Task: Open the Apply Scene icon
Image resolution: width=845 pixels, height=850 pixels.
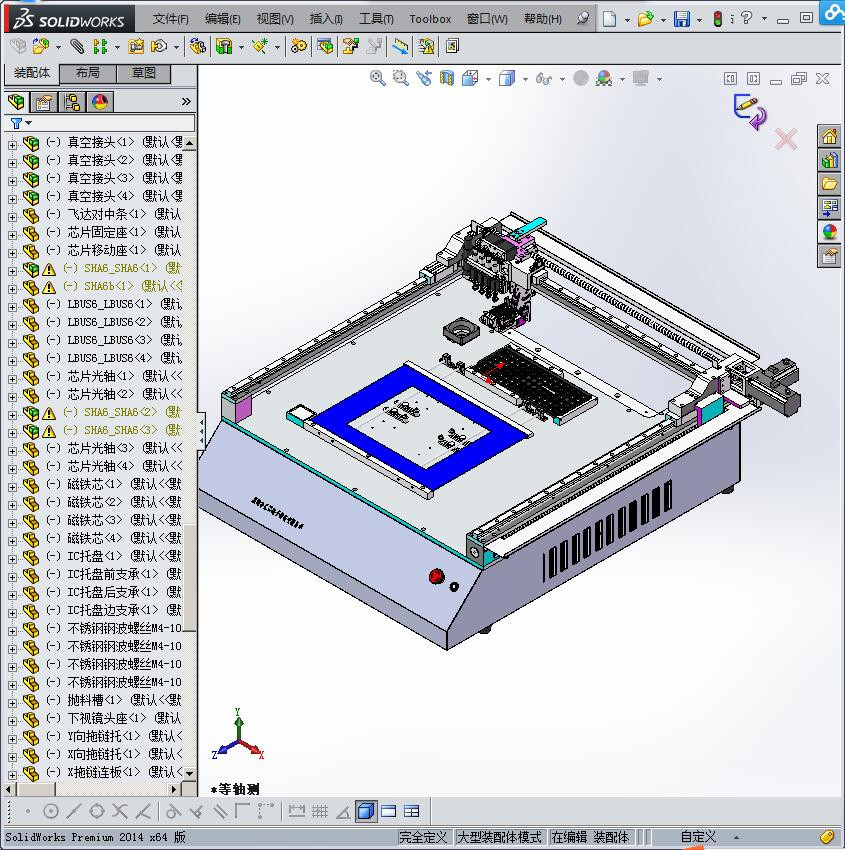Action: point(604,79)
